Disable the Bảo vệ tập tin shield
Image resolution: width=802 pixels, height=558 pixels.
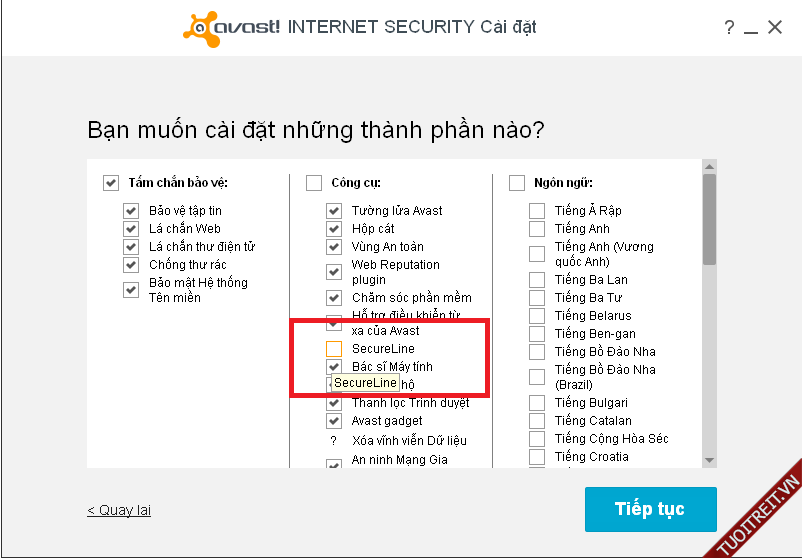pos(130,211)
